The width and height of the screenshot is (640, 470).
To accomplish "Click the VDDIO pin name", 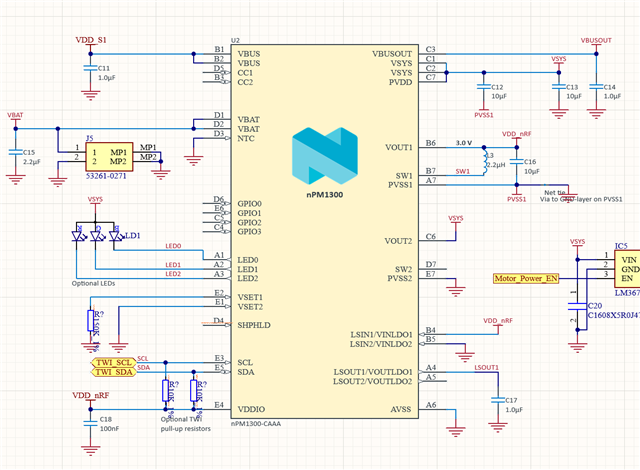I will click(x=251, y=409).
